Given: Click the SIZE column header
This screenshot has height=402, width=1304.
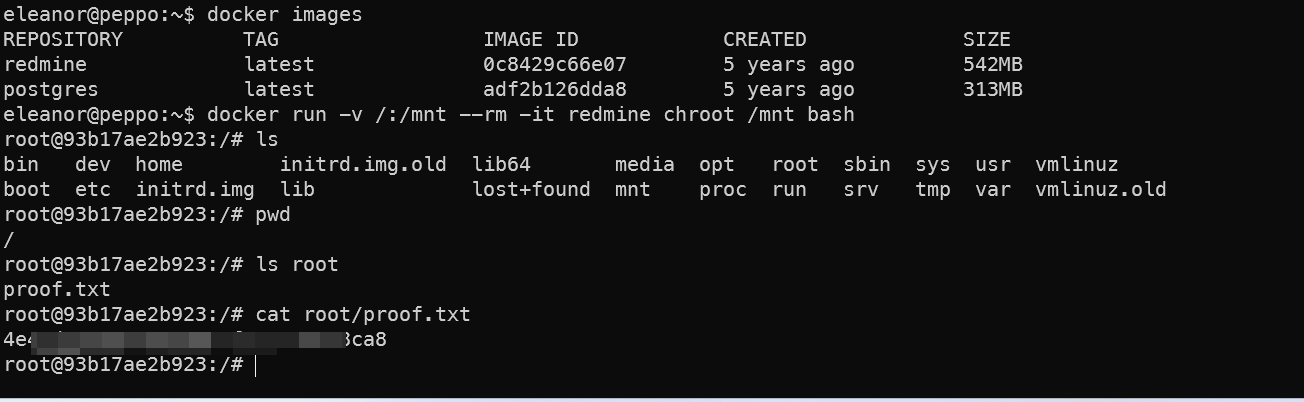Looking at the screenshot, I should point(987,40).
